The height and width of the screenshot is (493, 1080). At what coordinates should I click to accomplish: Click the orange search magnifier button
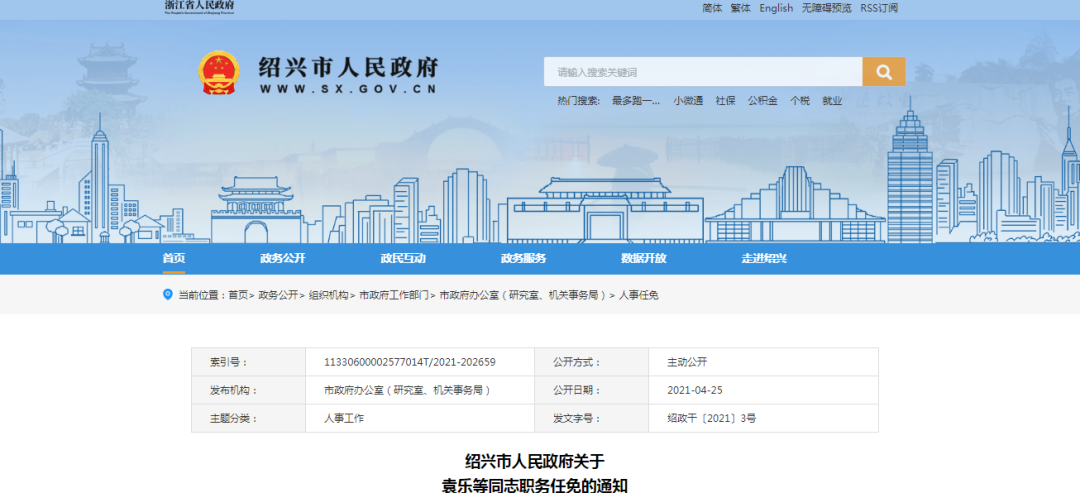[x=884, y=72]
